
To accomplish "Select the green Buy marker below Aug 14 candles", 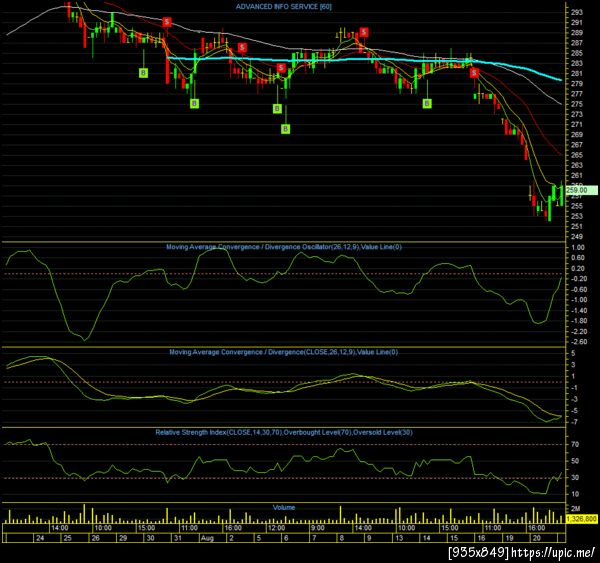I will (x=427, y=103).
